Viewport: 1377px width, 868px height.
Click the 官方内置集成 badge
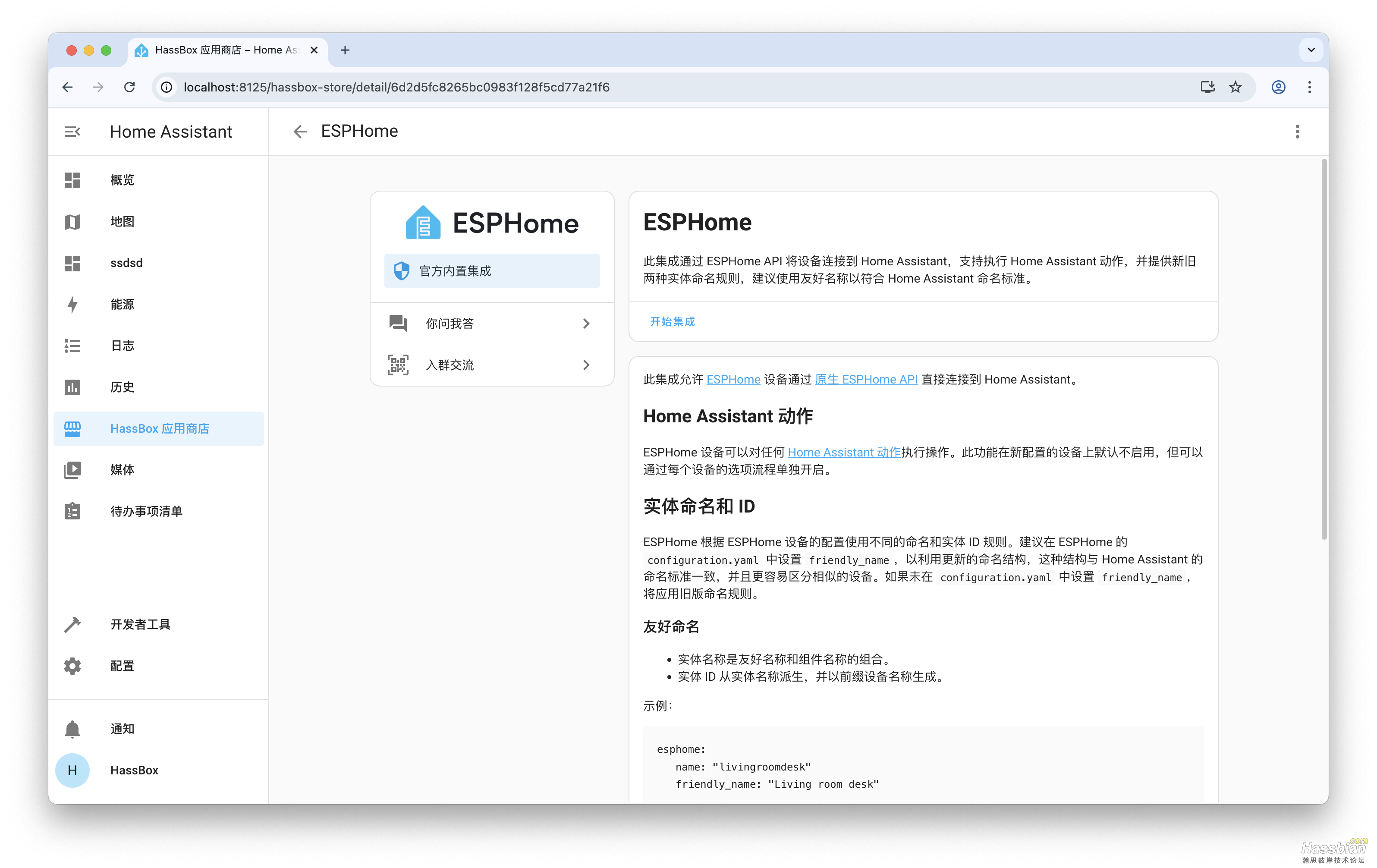[x=492, y=271]
